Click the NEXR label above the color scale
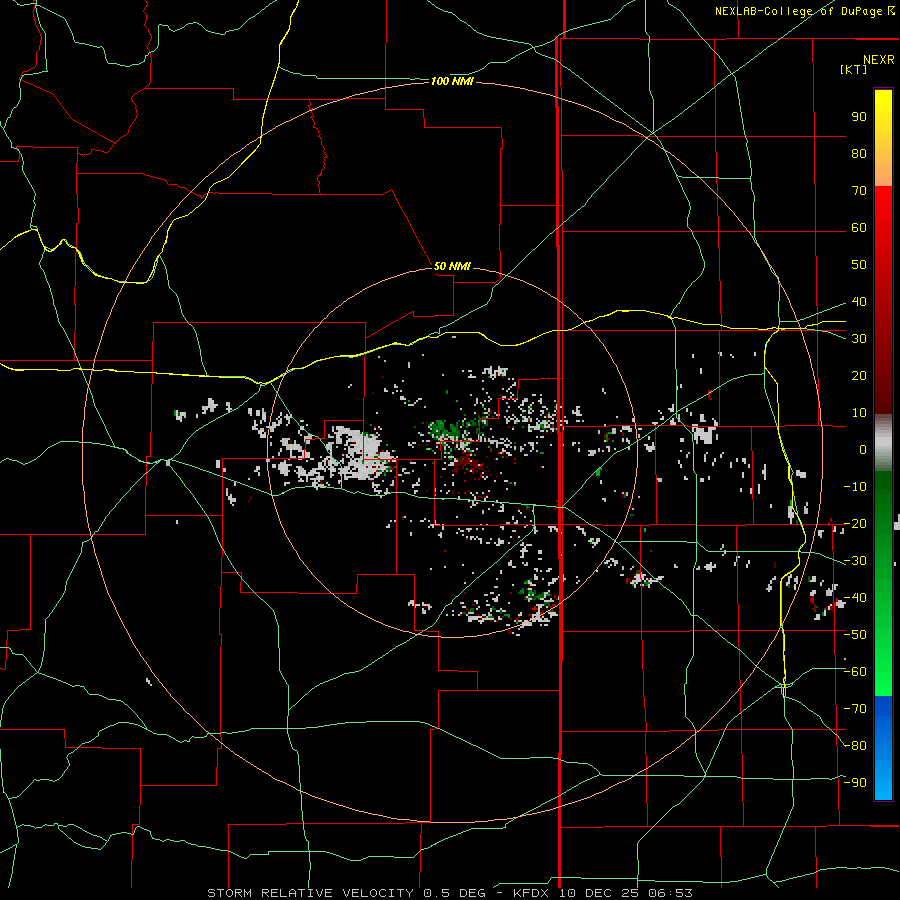The image size is (900, 900). 878,60
